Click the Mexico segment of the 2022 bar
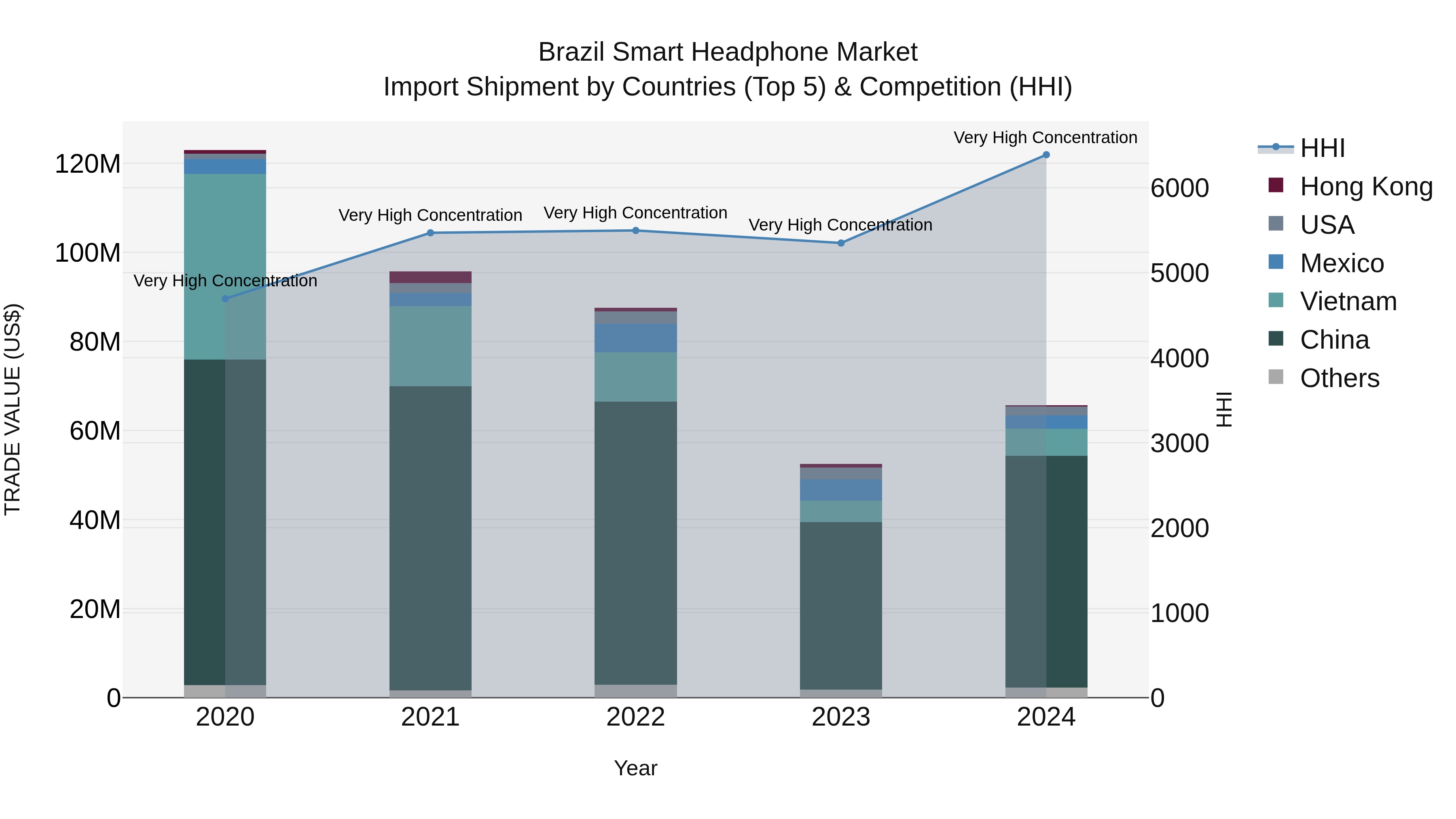 (635, 338)
